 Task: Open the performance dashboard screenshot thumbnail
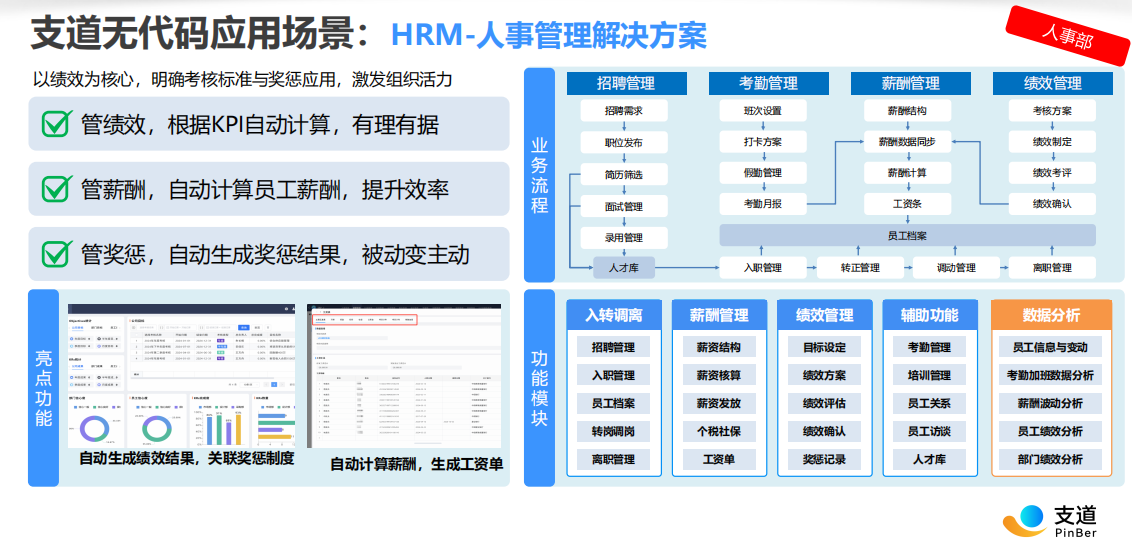pyautogui.click(x=181, y=375)
